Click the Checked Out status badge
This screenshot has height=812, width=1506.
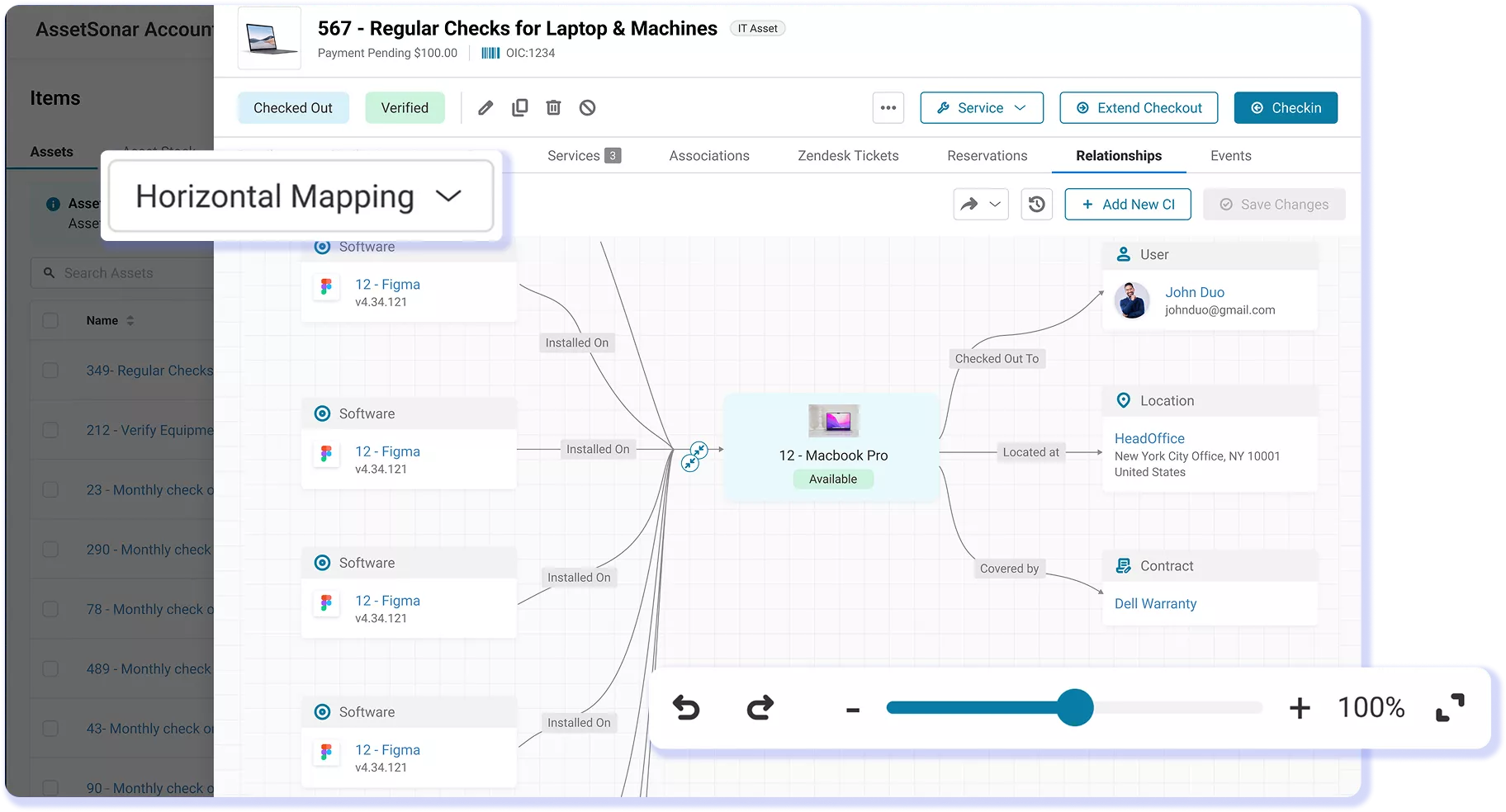(x=293, y=108)
